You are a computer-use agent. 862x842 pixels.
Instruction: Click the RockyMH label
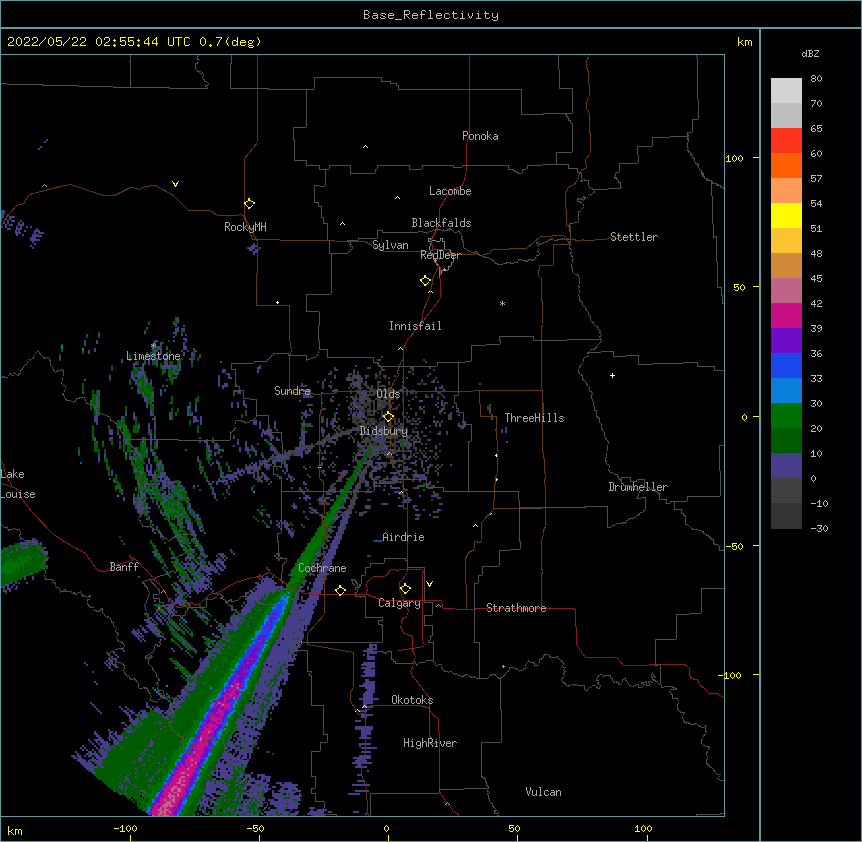[x=245, y=227]
